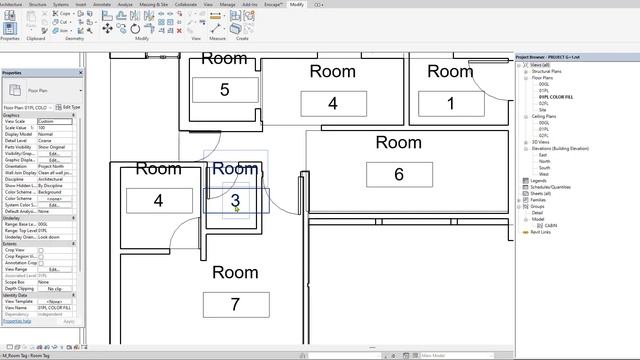Click the Create Assembly icon

pyautogui.click(x=236, y=16)
